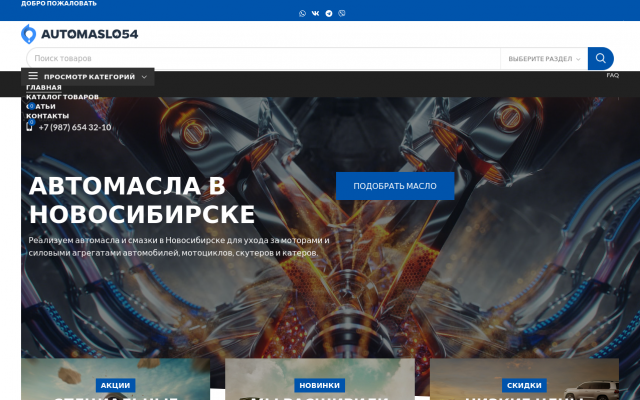Open the VK social network icon
Image resolution: width=640 pixels, height=400 pixels.
316,13
